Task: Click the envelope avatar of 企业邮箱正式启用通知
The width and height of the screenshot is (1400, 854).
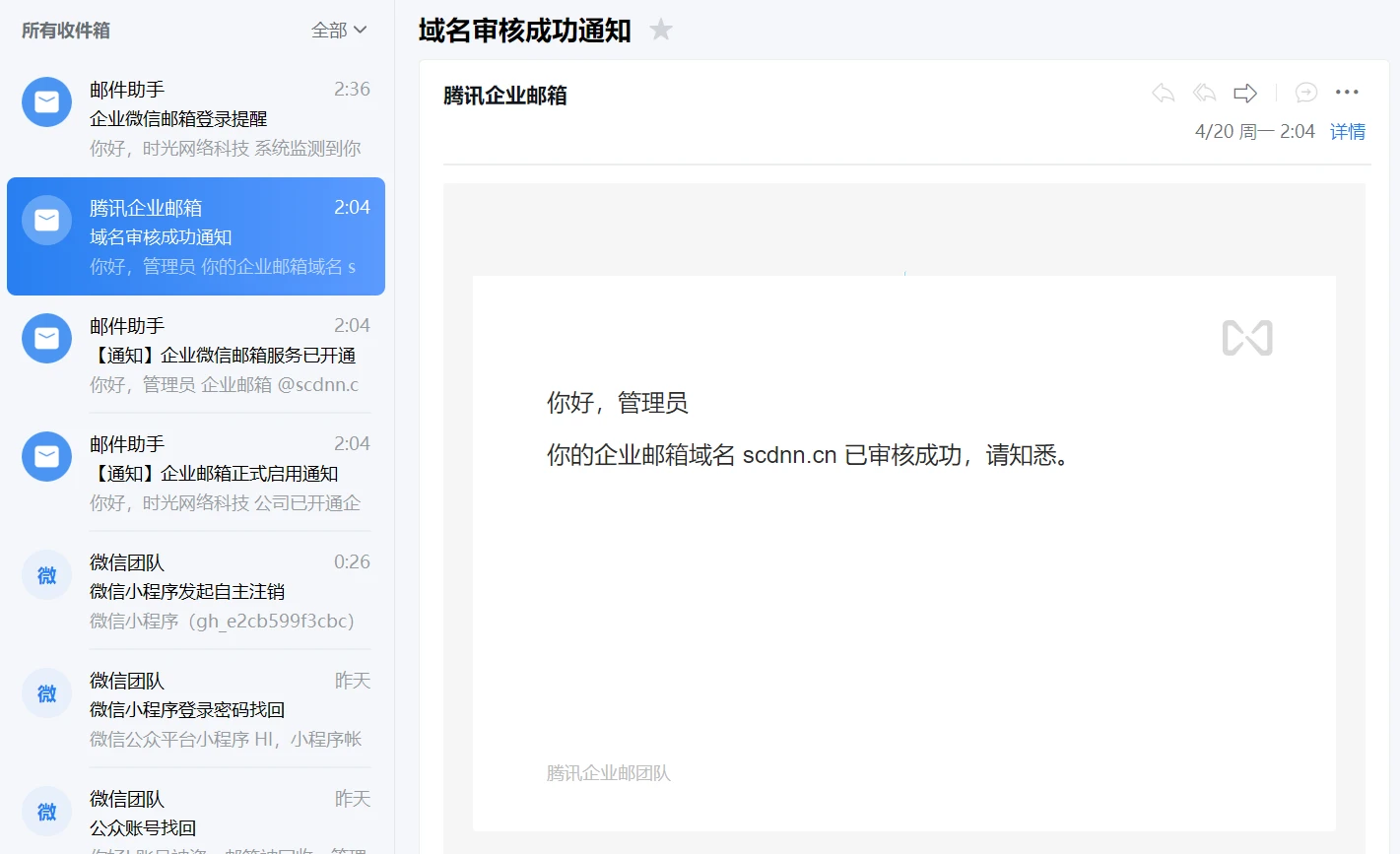Action: [46, 456]
